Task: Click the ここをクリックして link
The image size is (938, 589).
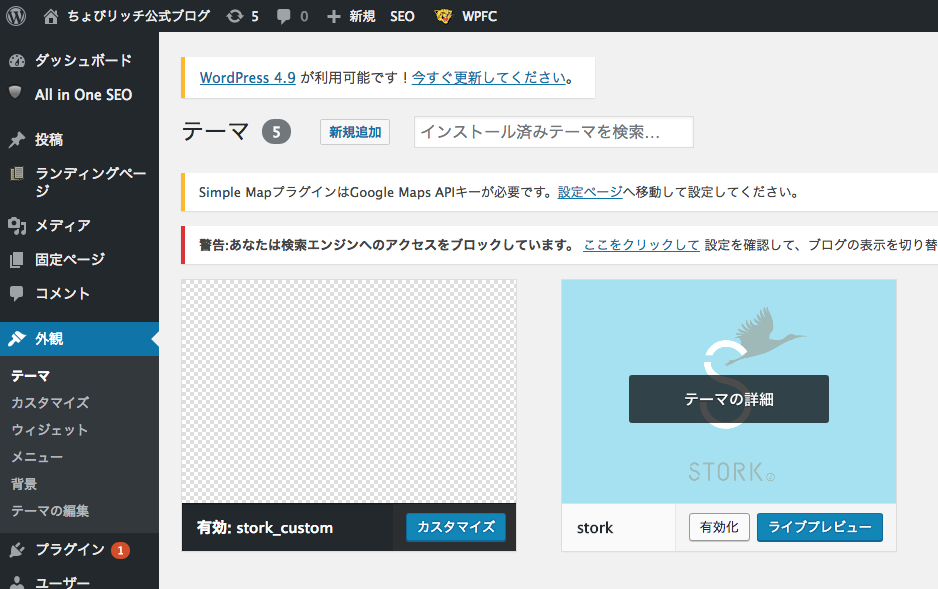Action: (x=641, y=245)
